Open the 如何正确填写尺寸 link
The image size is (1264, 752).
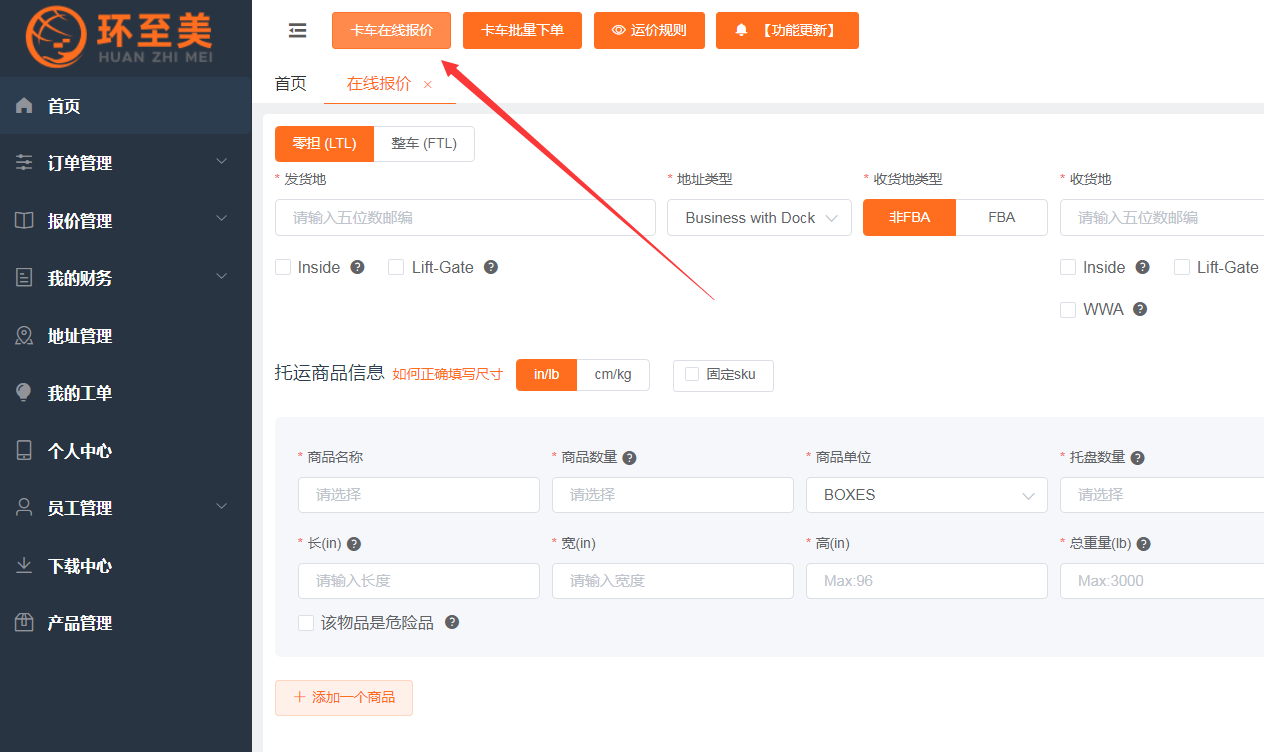tap(447, 374)
